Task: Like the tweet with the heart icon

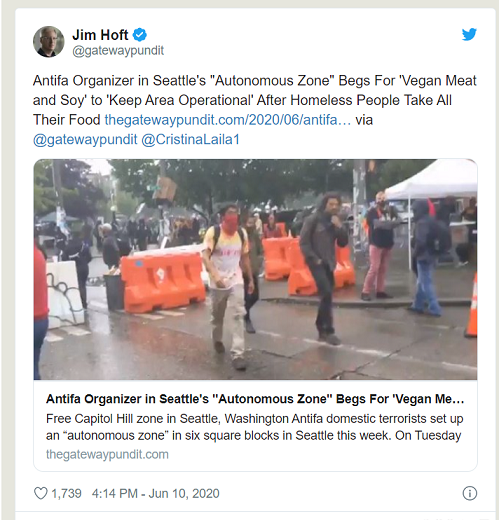Action: [x=41, y=493]
